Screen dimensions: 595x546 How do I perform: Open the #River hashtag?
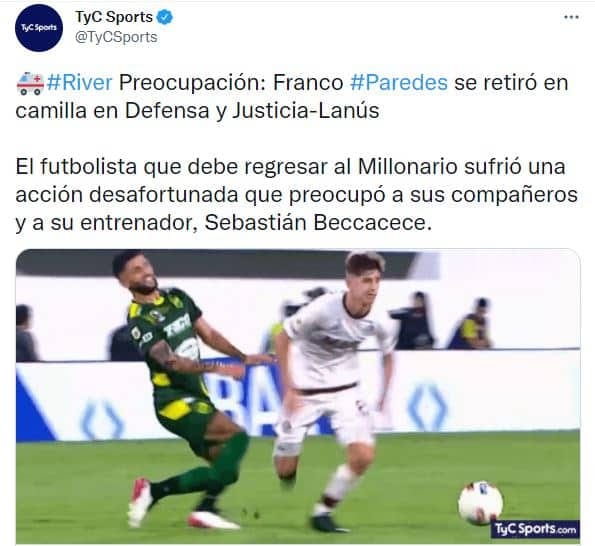(80, 83)
